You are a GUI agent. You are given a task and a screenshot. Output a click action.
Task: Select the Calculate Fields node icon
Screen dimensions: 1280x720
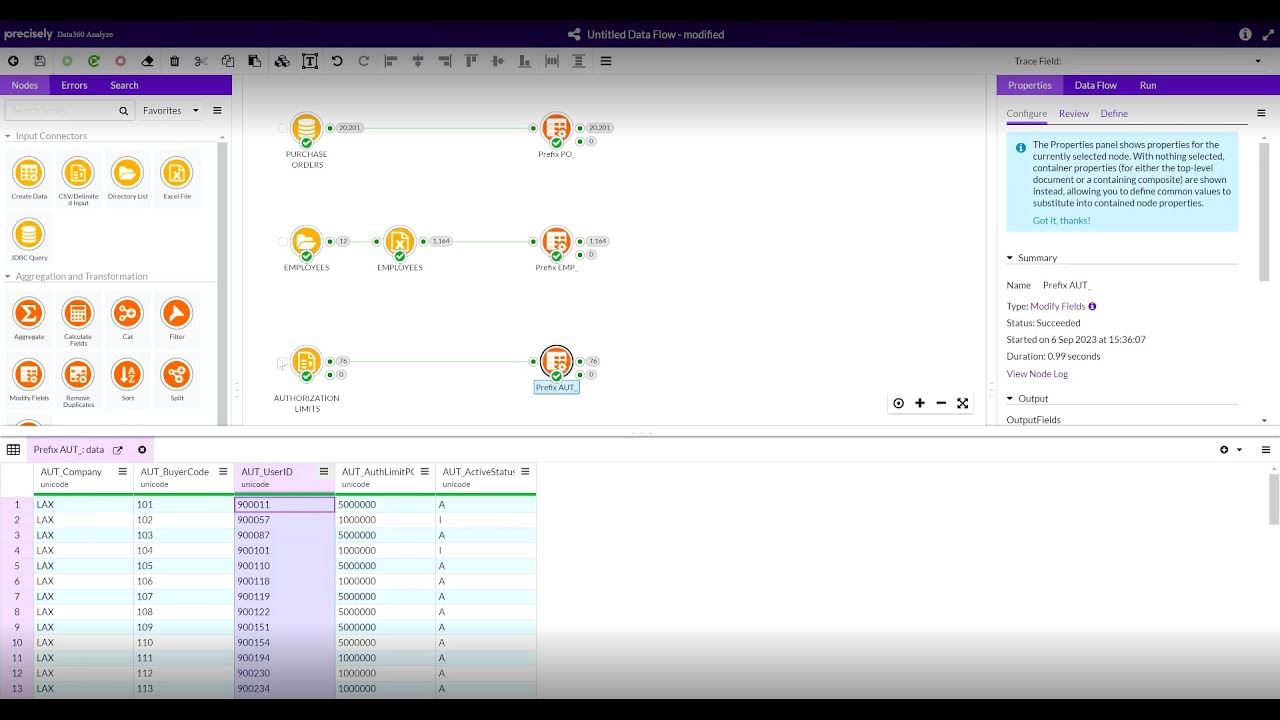[78, 313]
